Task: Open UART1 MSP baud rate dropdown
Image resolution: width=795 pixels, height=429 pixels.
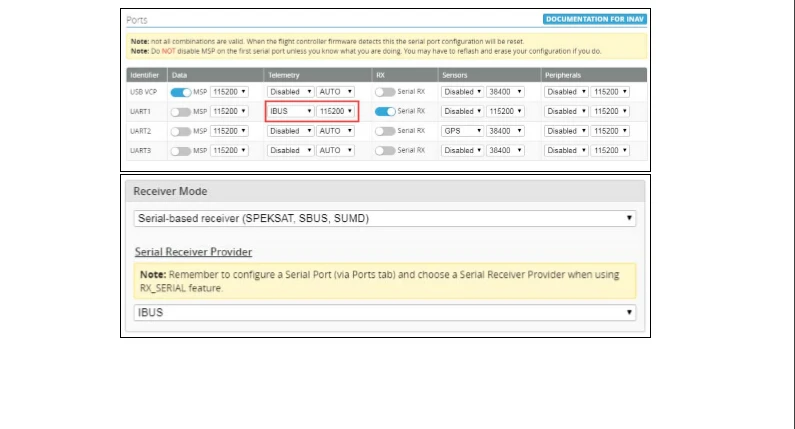Action: (x=229, y=111)
